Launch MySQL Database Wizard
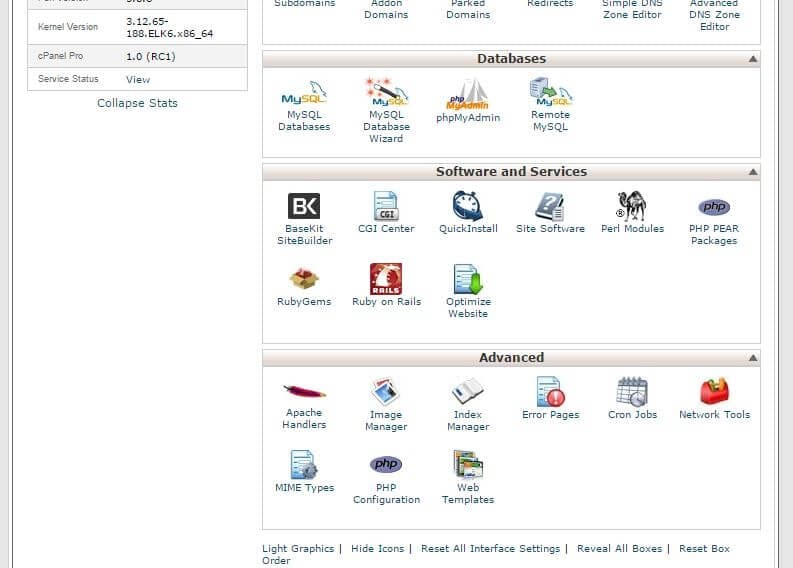793x568 pixels. (x=386, y=91)
